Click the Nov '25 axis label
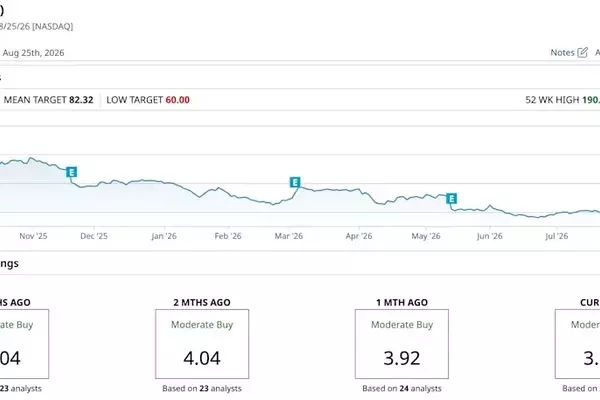600x400 pixels. point(33,236)
